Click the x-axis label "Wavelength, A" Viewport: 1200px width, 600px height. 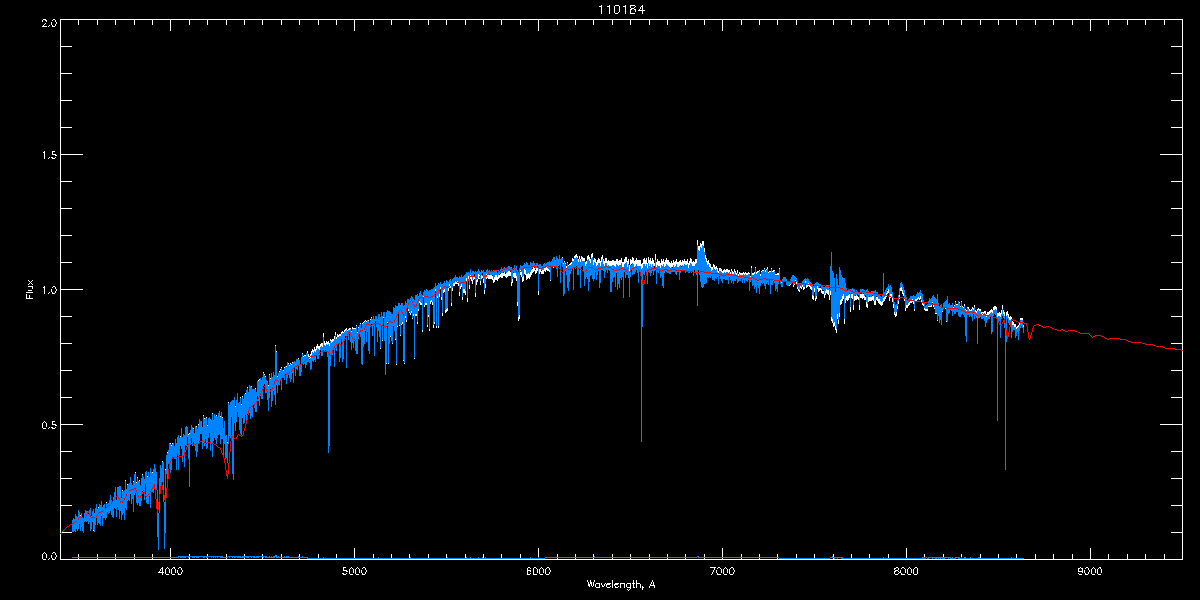(x=621, y=584)
